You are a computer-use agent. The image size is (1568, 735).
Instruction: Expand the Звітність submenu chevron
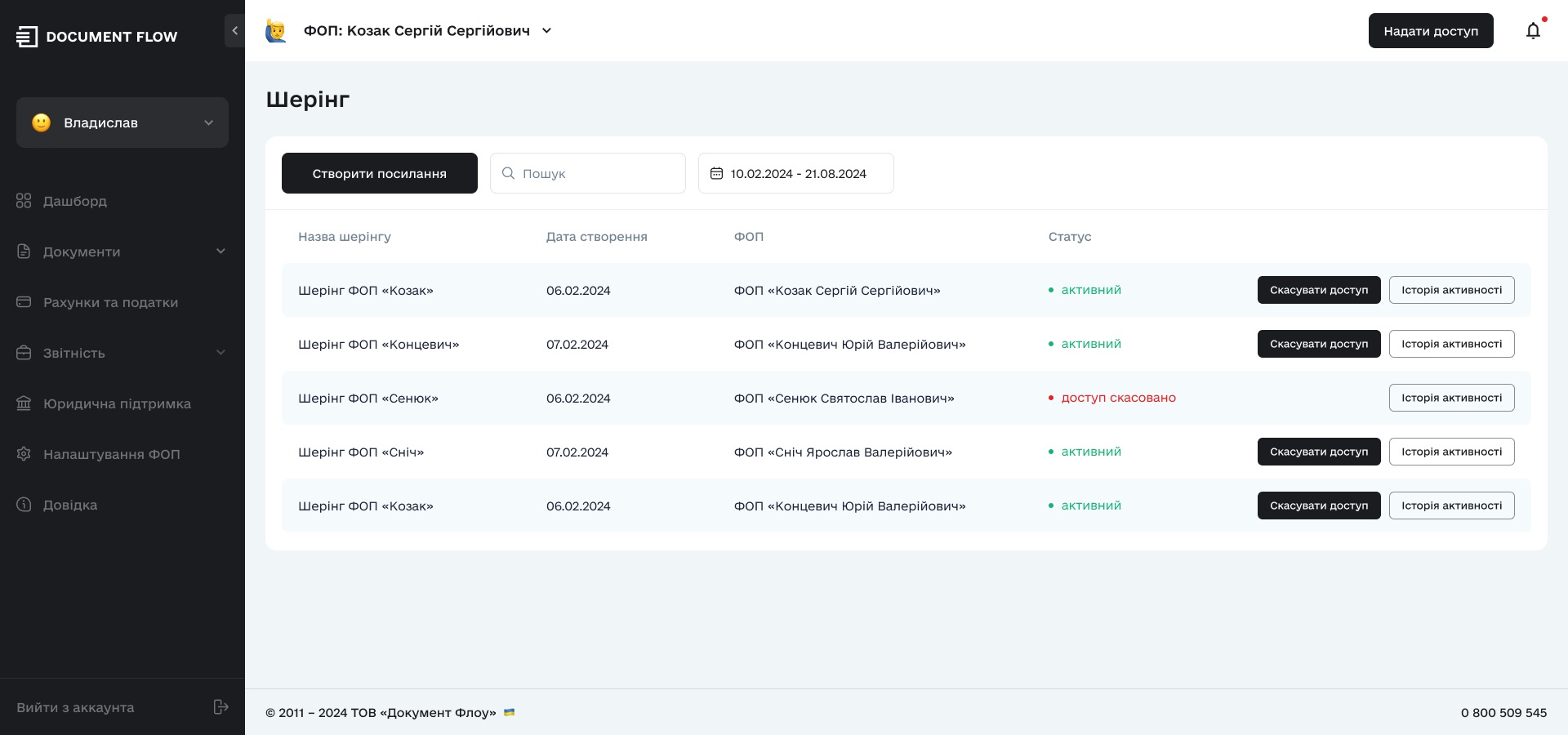[x=220, y=353]
